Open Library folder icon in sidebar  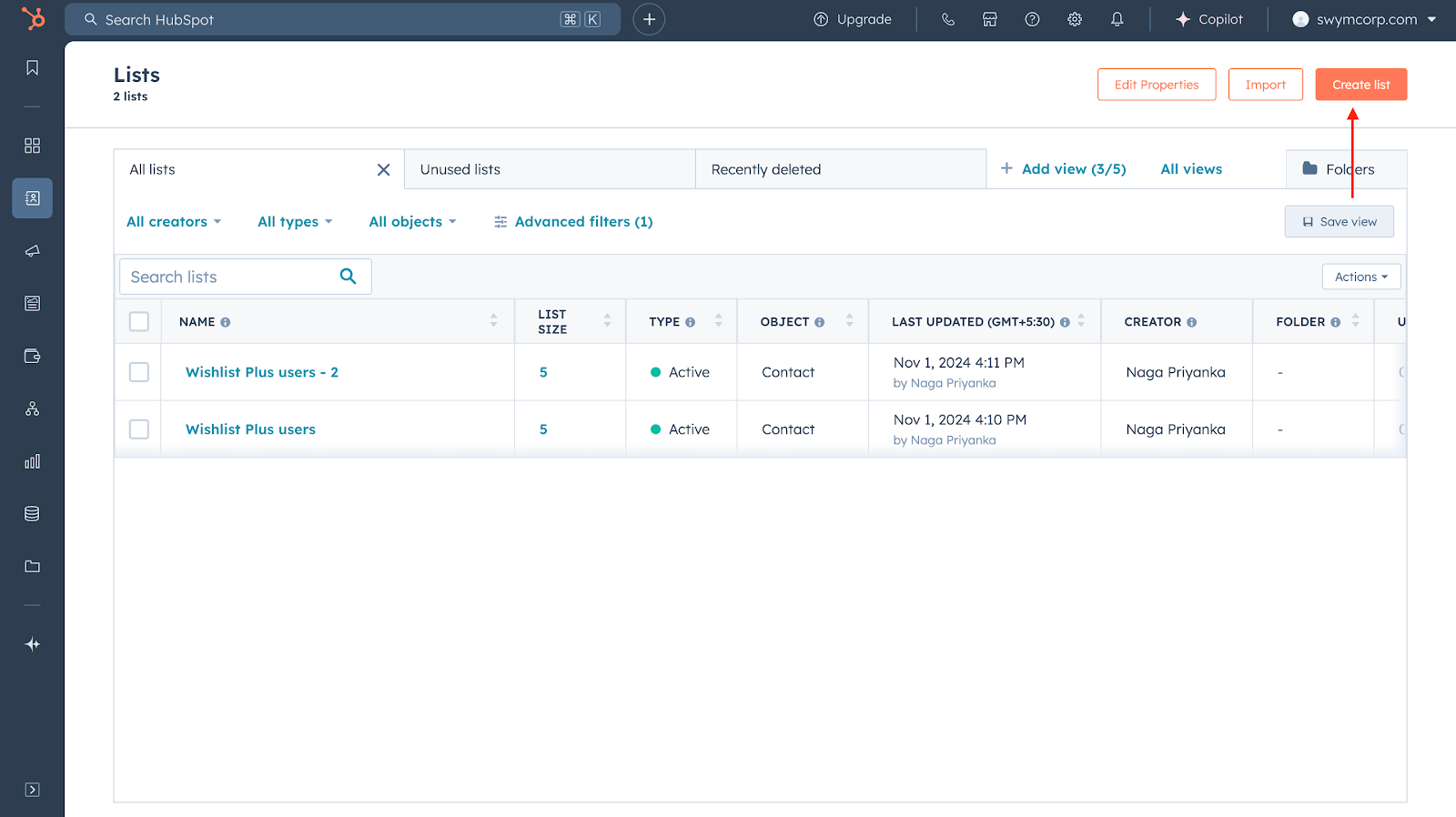33,566
